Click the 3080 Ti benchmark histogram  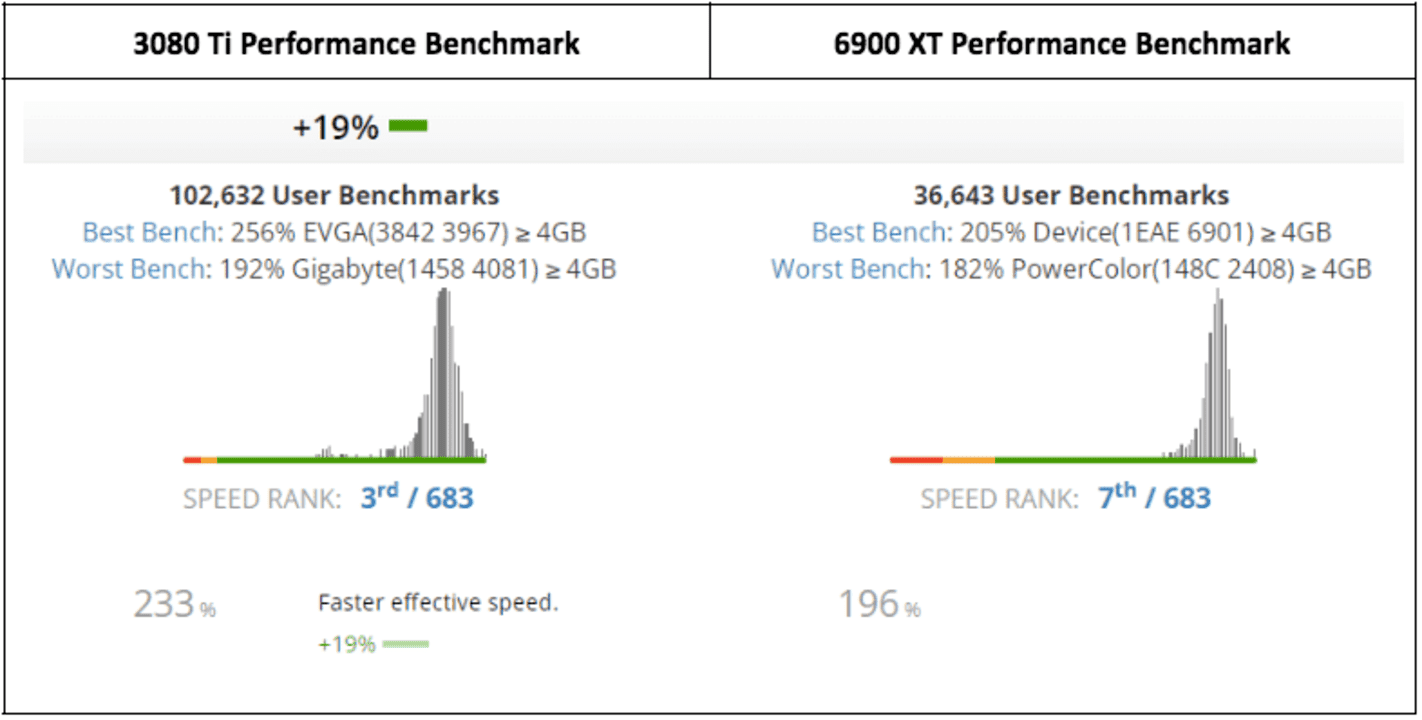335,375
